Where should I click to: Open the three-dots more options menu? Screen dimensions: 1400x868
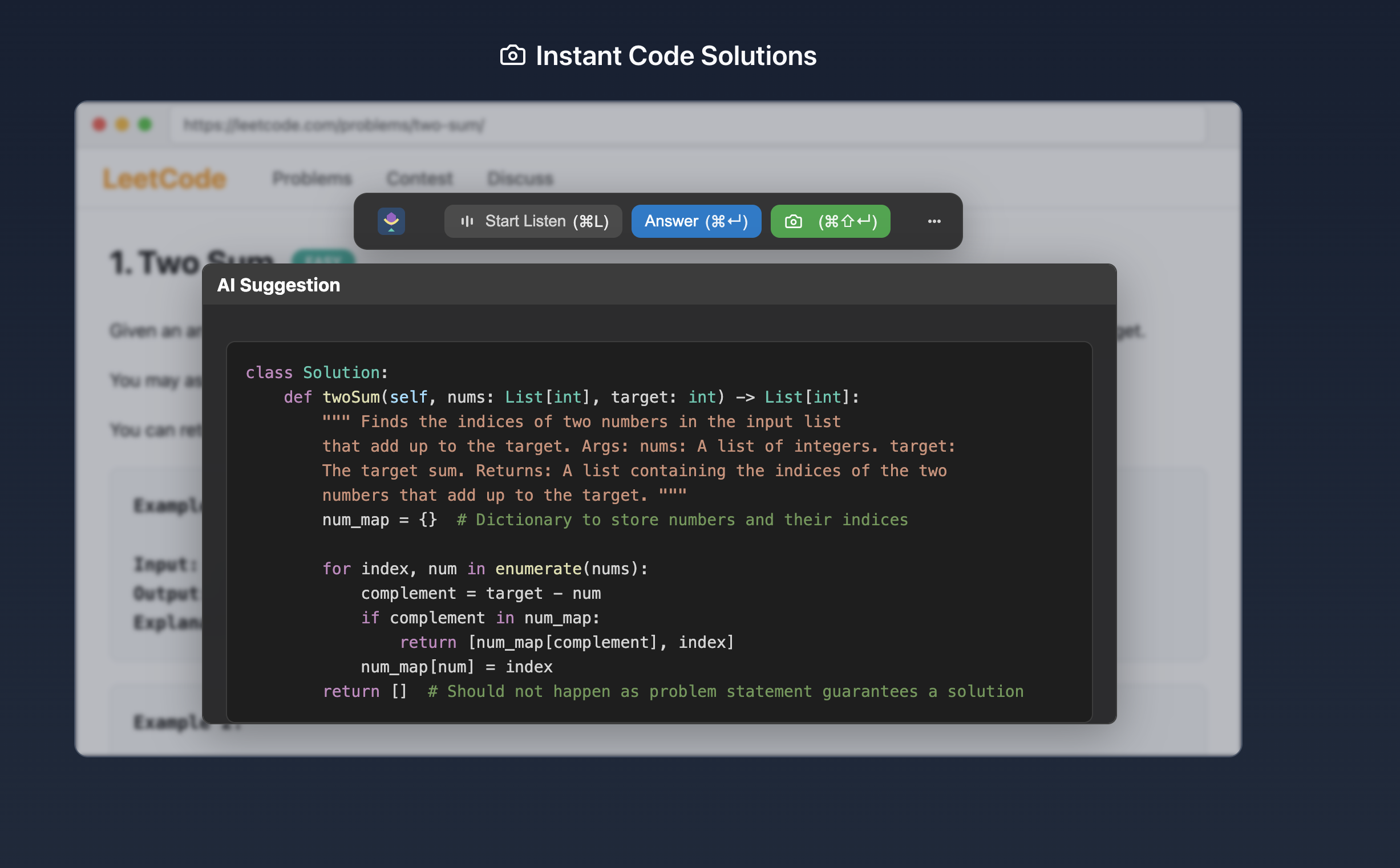[x=934, y=222]
